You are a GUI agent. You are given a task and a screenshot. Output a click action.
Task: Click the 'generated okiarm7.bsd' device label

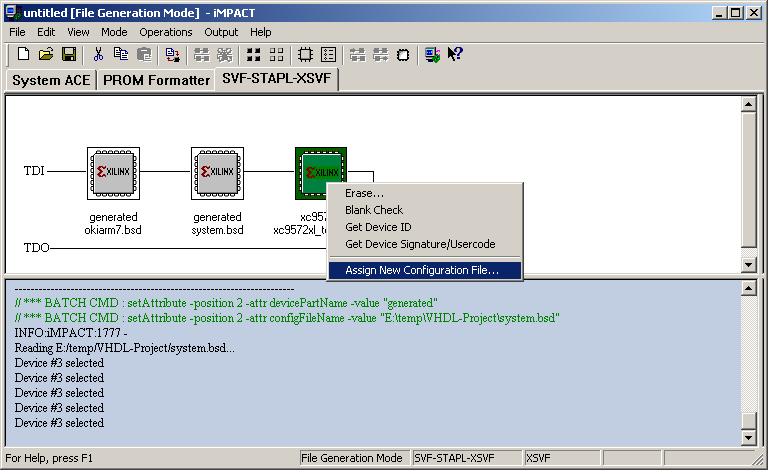tap(113, 224)
